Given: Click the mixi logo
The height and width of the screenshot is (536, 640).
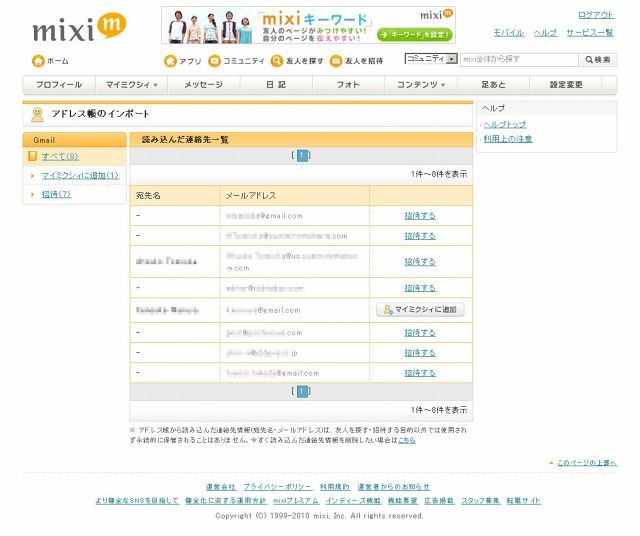Looking at the screenshot, I should pos(79,27).
